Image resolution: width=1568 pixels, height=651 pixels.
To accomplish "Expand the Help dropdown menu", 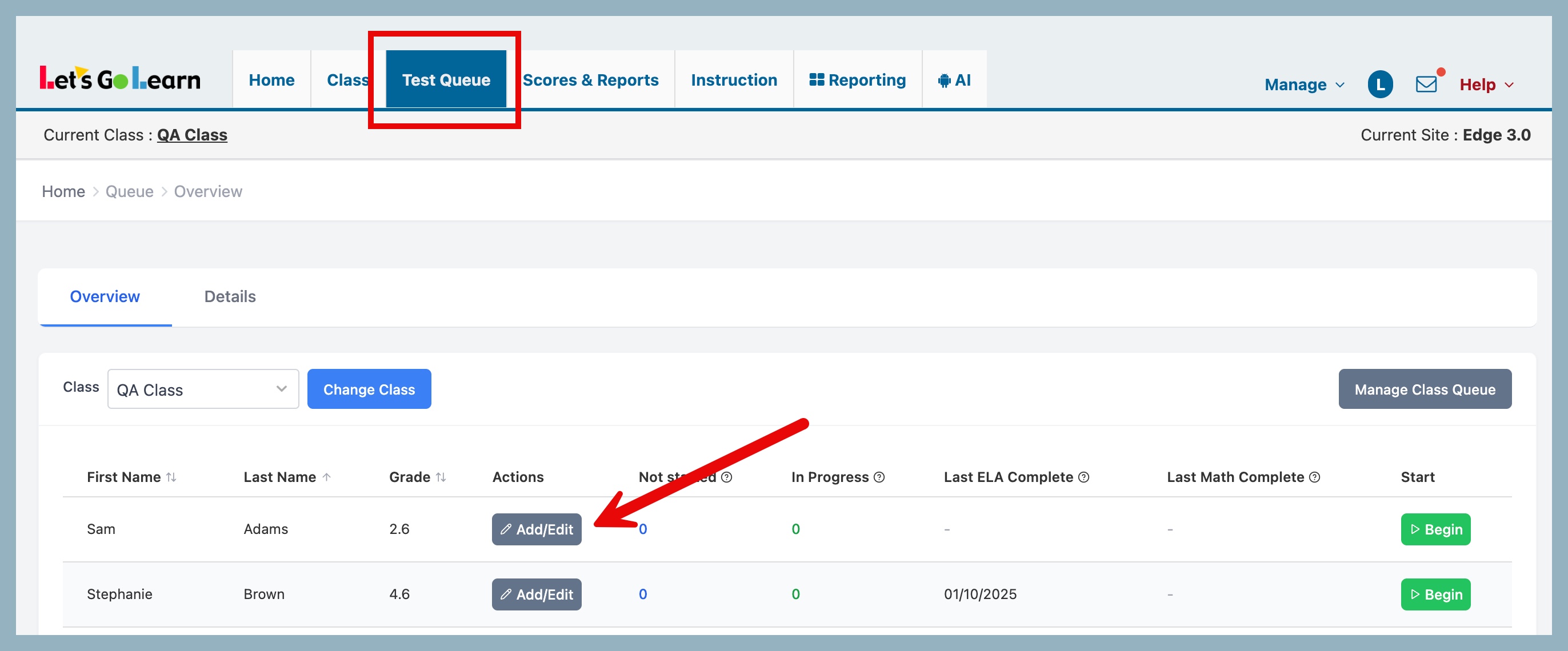I will [1485, 85].
